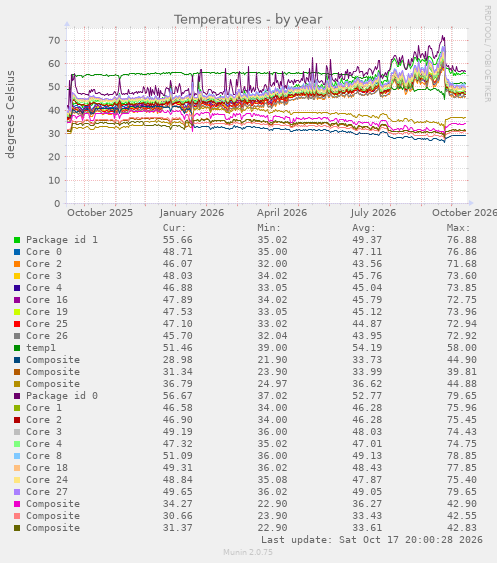Click the lavender Core 27 swatch

coord(17,492)
